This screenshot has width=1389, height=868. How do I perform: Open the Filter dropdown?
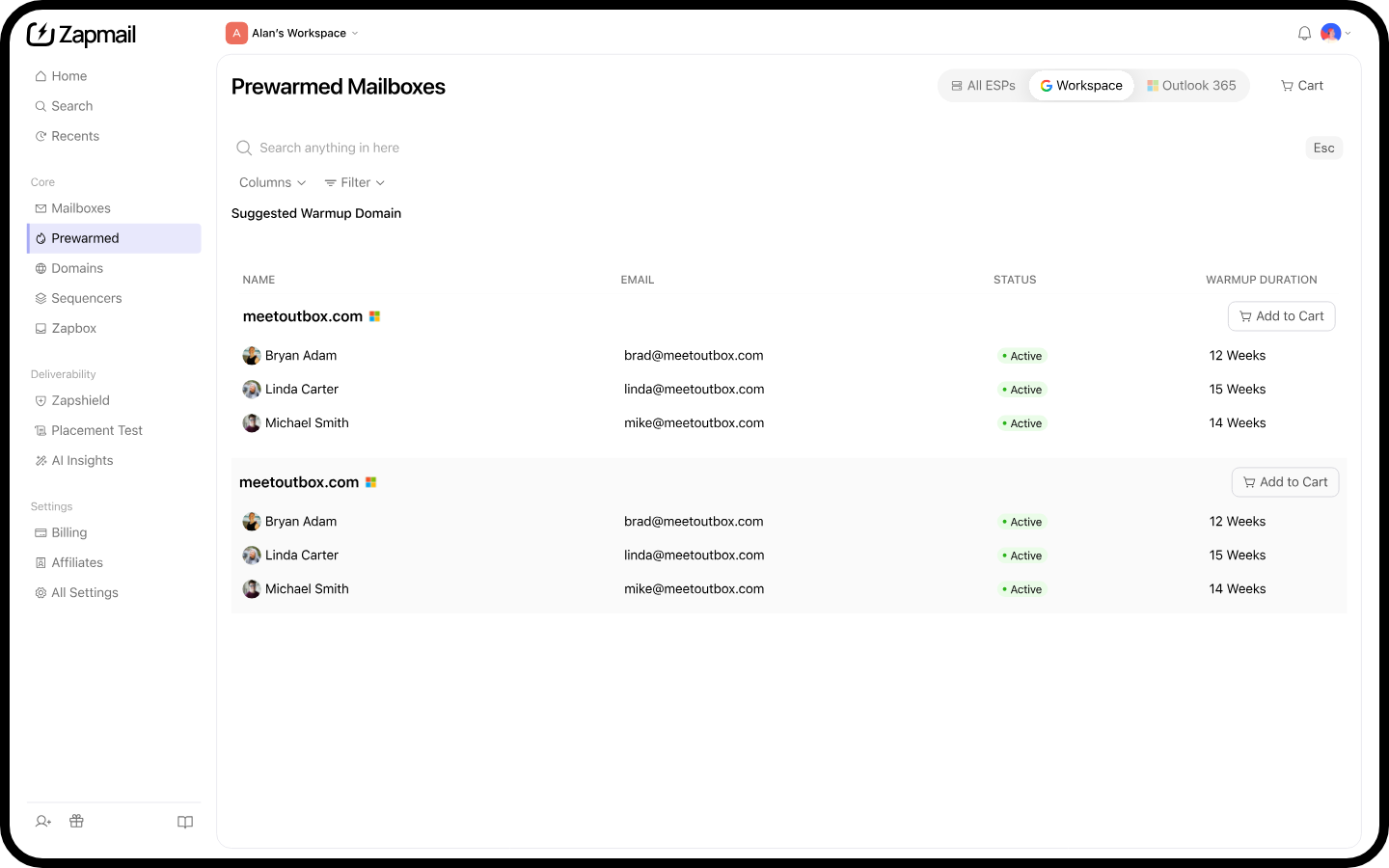click(x=355, y=182)
